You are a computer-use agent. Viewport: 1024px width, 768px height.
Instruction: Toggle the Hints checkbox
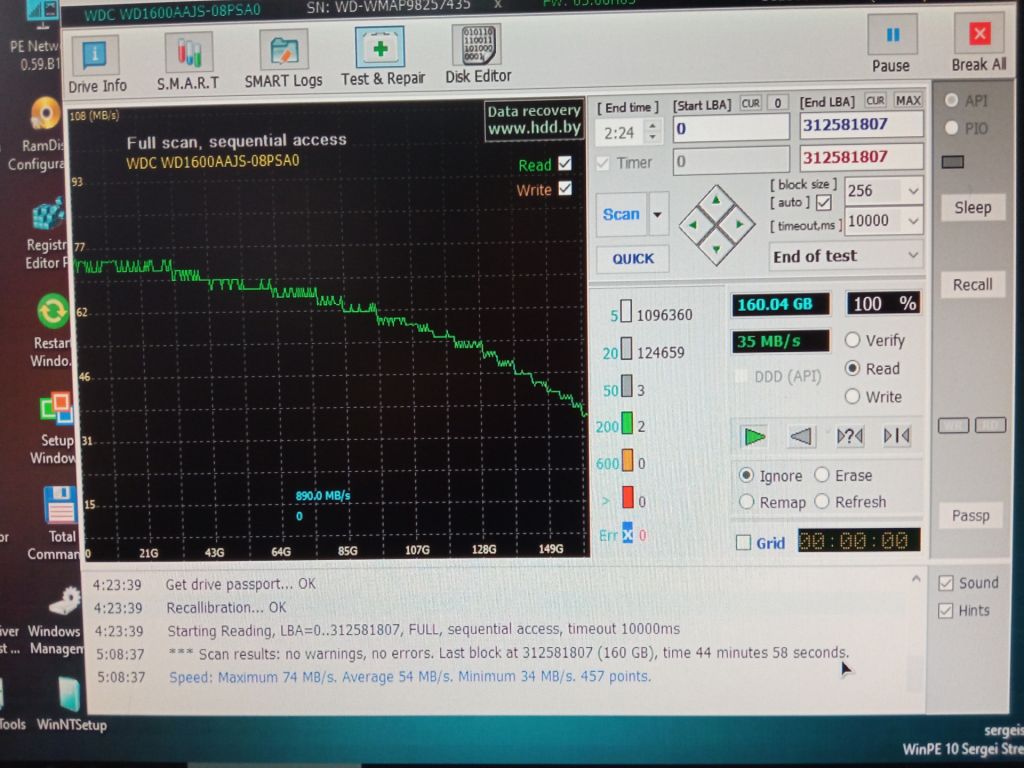click(946, 611)
